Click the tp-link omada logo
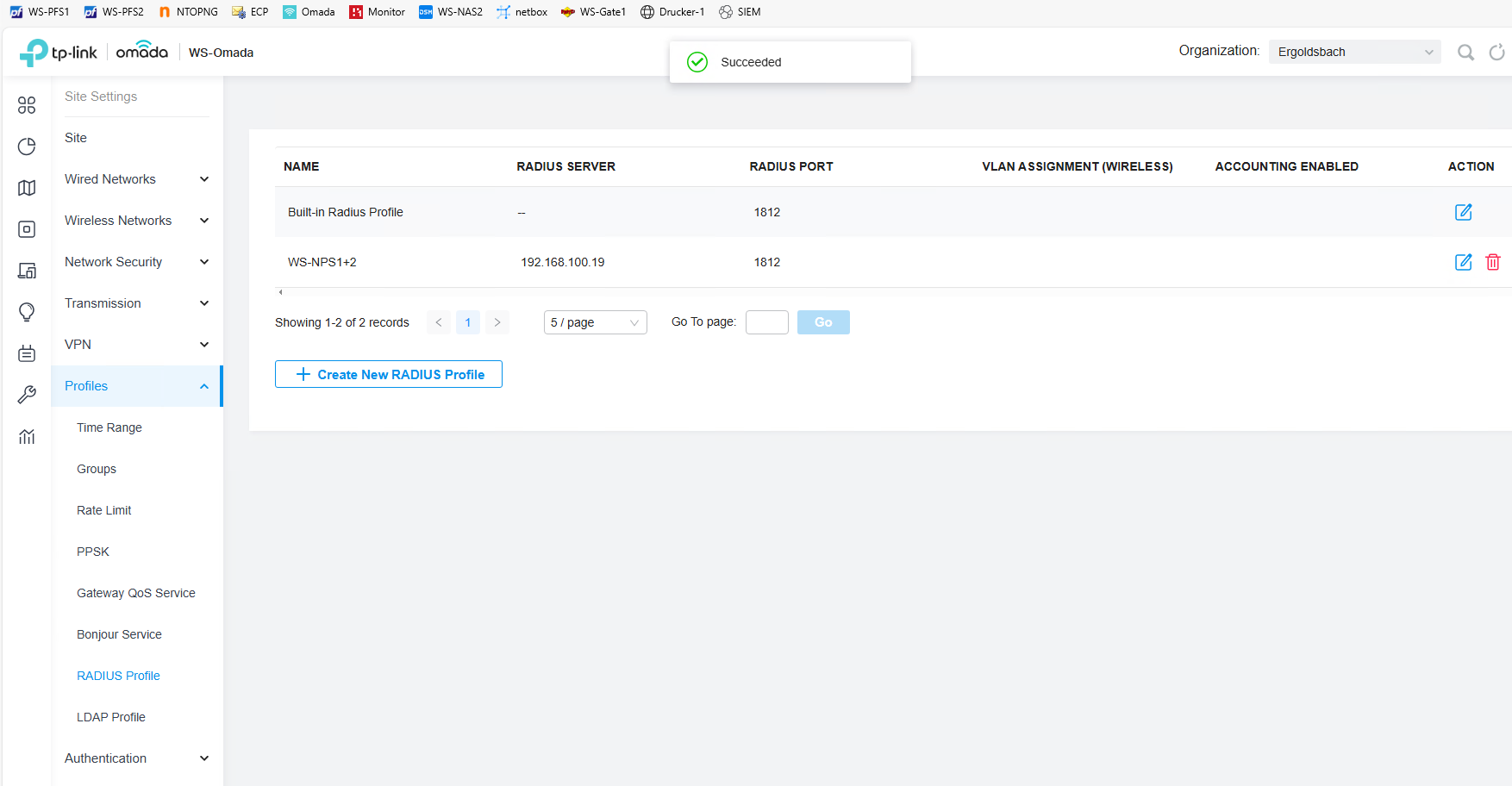Image resolution: width=1512 pixels, height=786 pixels. click(93, 53)
